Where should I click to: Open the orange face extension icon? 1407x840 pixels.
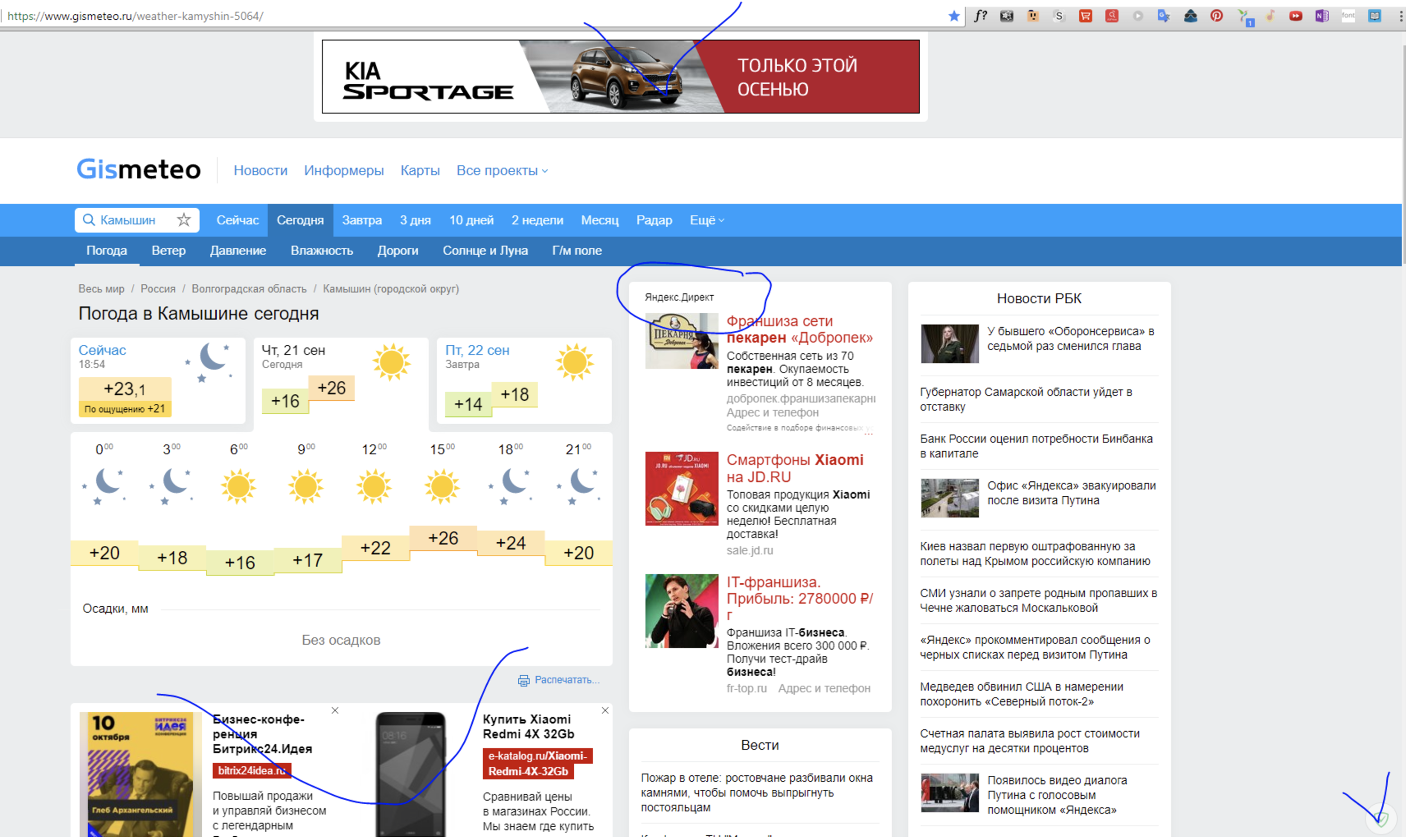tap(1033, 16)
